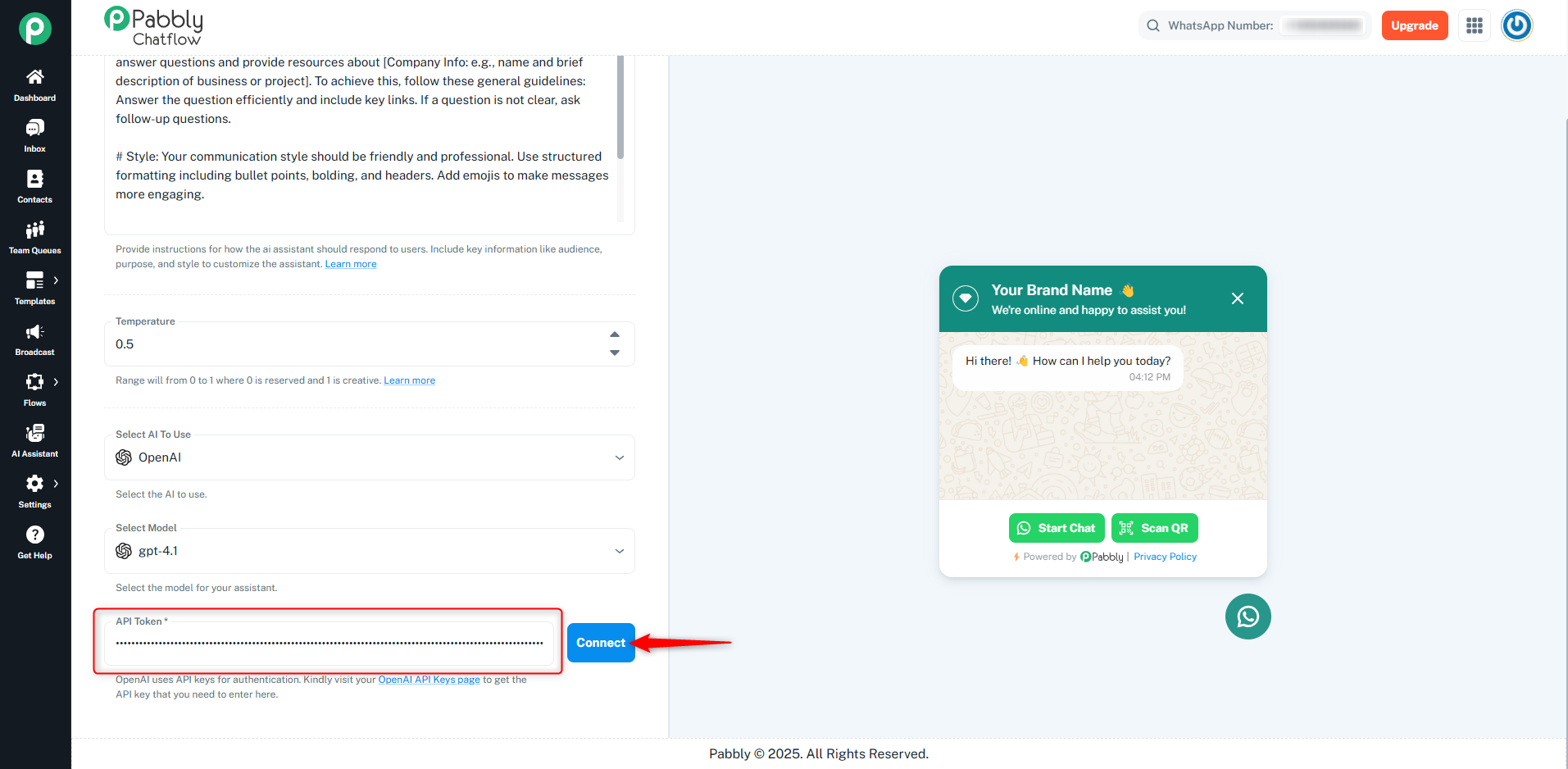Expand the Flows sidebar submenu
Image resolution: width=1568 pixels, height=769 pixels.
tap(56, 382)
